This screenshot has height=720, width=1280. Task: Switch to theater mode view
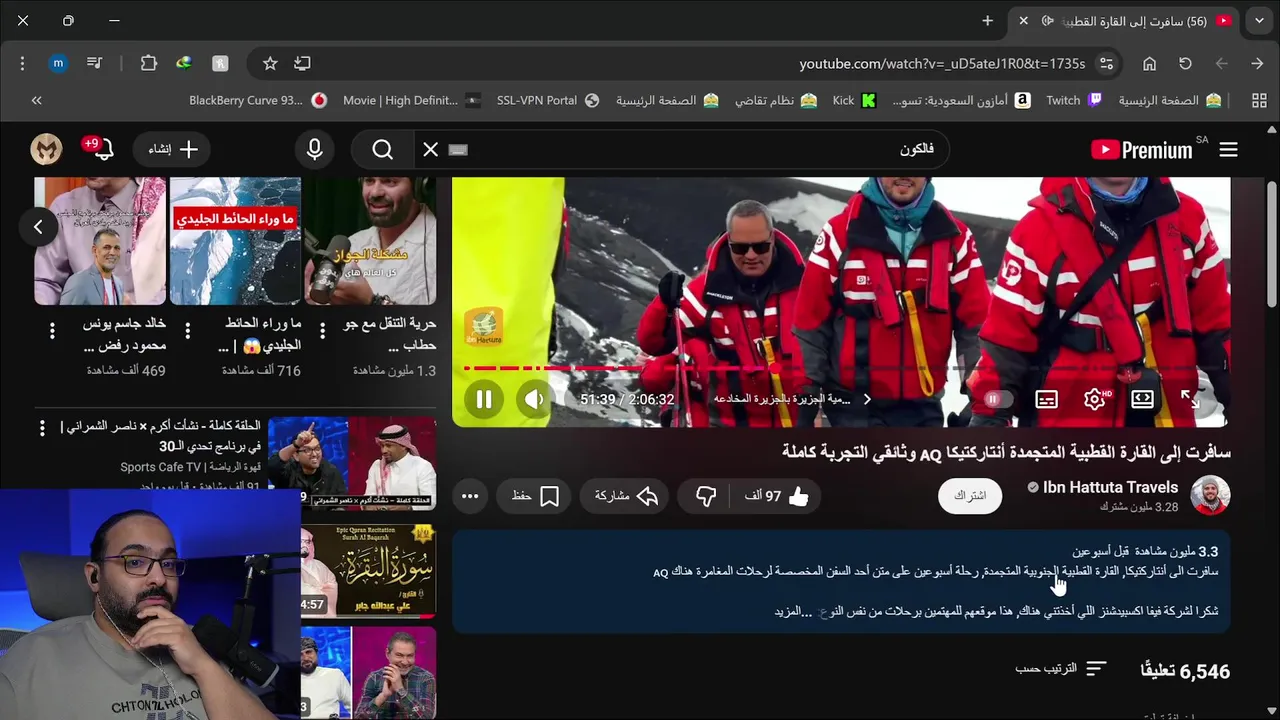point(1142,399)
